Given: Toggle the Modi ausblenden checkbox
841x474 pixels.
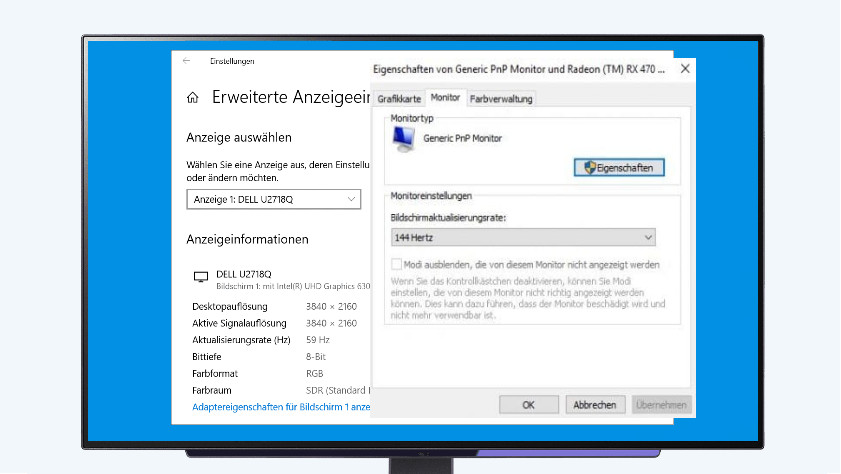Looking at the screenshot, I should (x=396, y=265).
